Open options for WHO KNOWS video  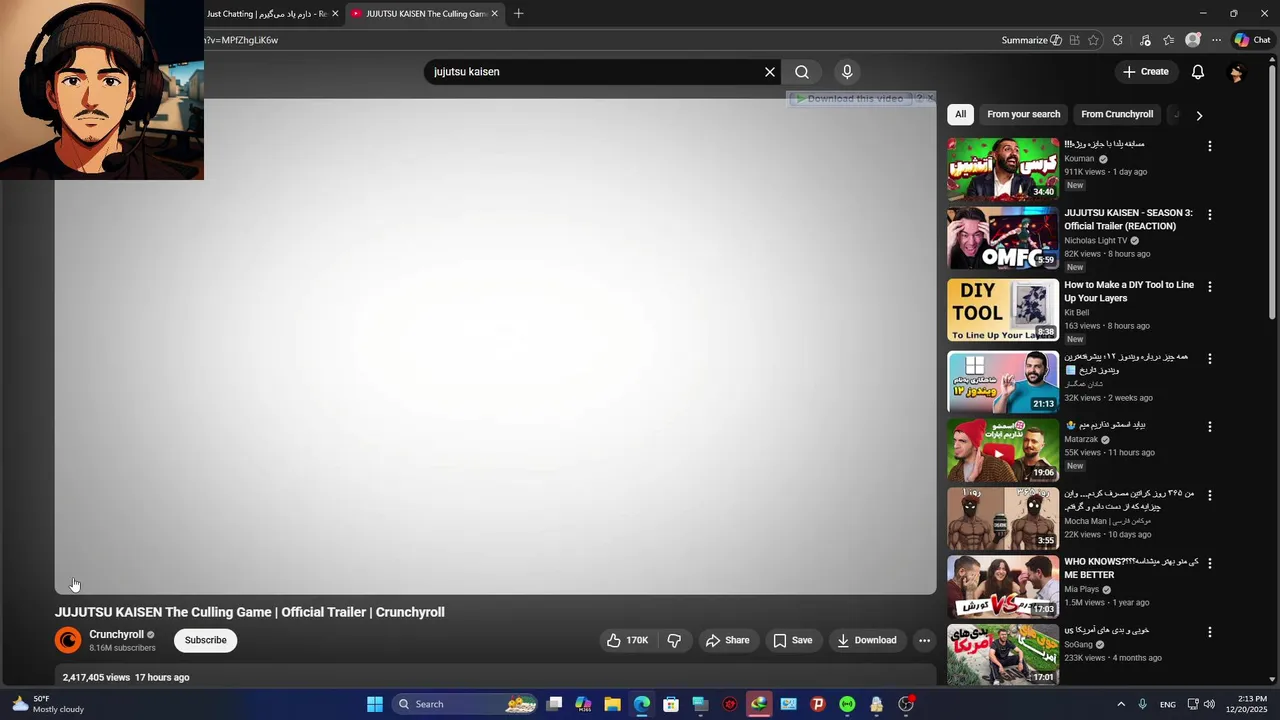click(x=1209, y=564)
